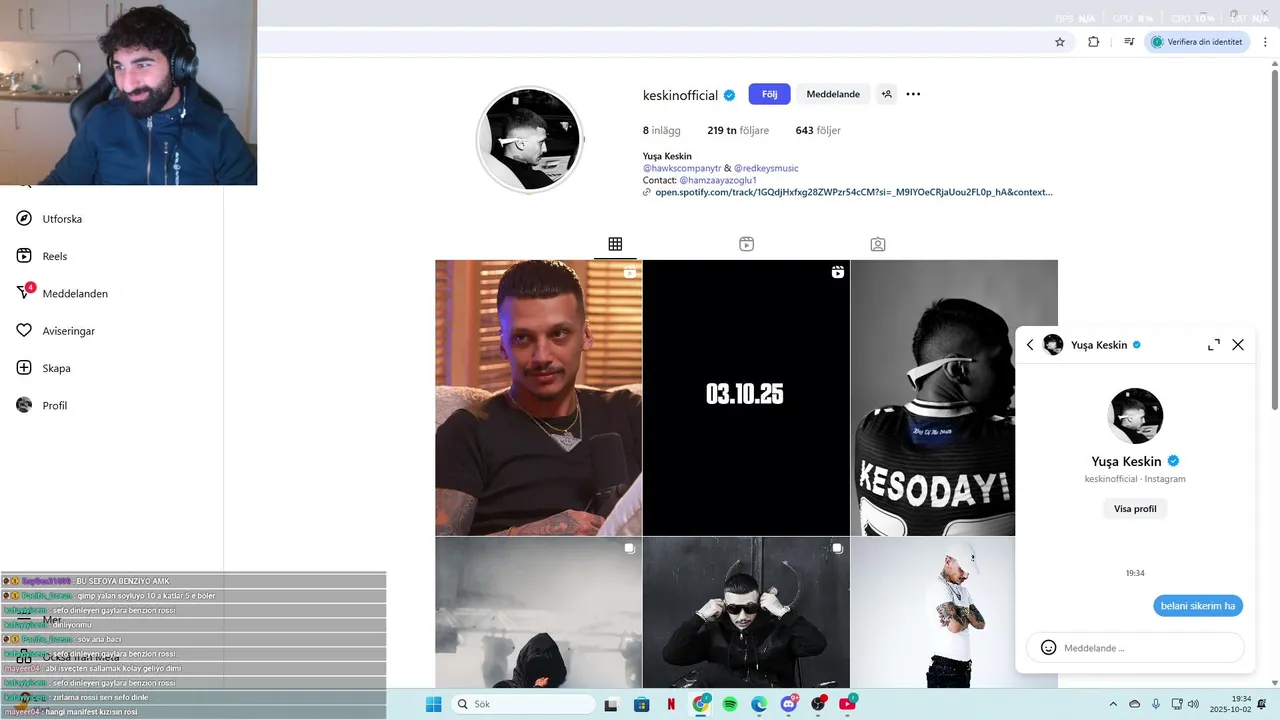Viewport: 1280px width, 720px height.
Task: Open the open.spotify.com track link
Action: (853, 192)
